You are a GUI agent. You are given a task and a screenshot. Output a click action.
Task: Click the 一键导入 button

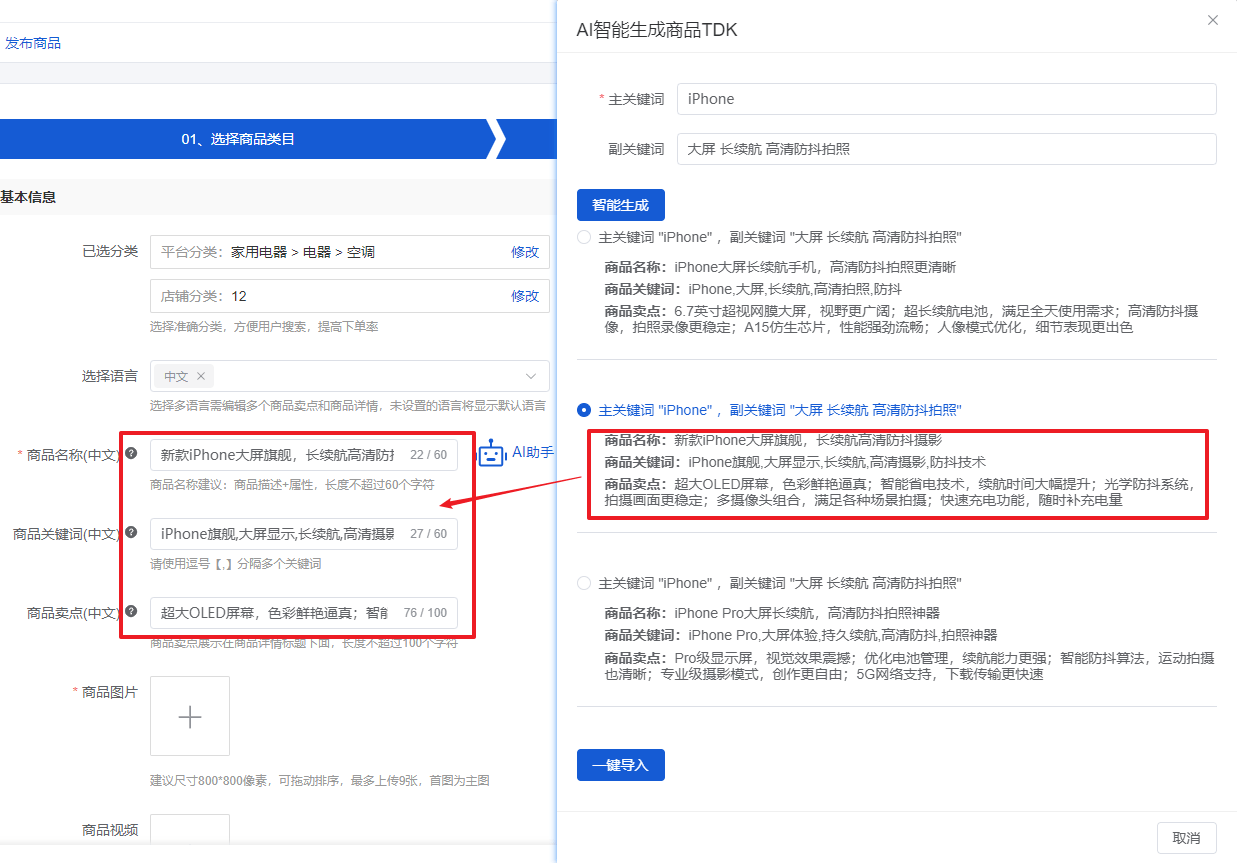tap(621, 765)
